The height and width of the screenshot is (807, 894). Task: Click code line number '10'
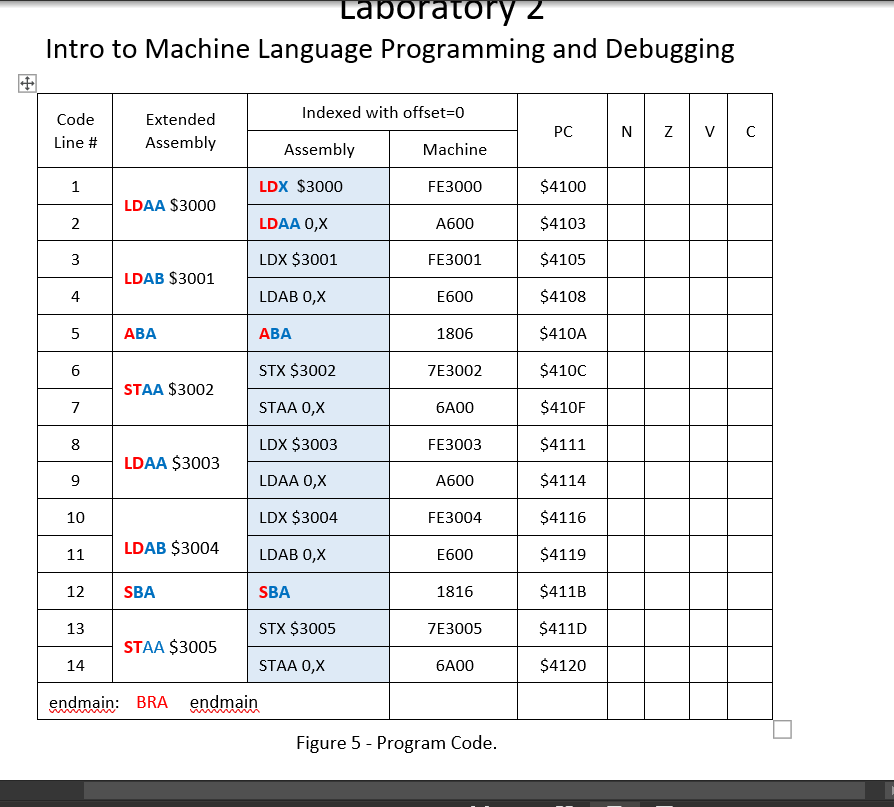tap(75, 518)
